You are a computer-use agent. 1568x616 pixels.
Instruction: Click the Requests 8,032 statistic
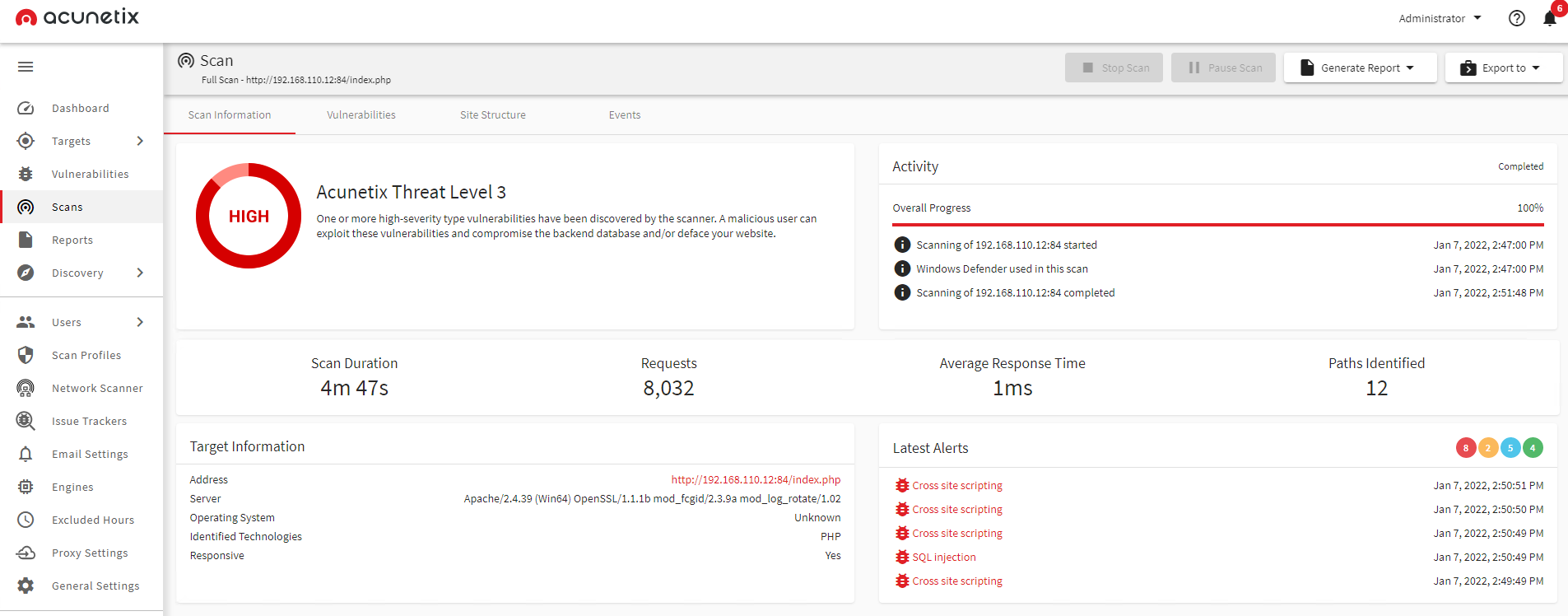(669, 377)
